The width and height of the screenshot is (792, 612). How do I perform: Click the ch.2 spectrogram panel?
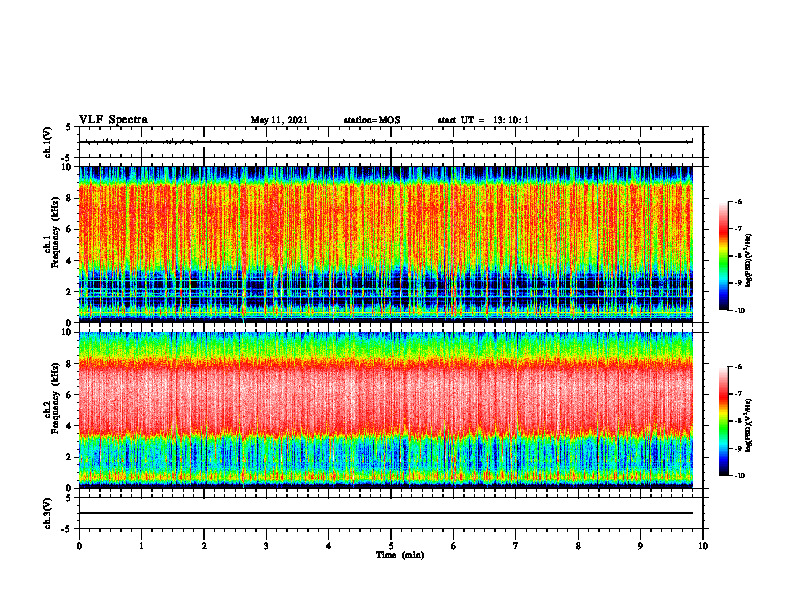[x=386, y=410]
